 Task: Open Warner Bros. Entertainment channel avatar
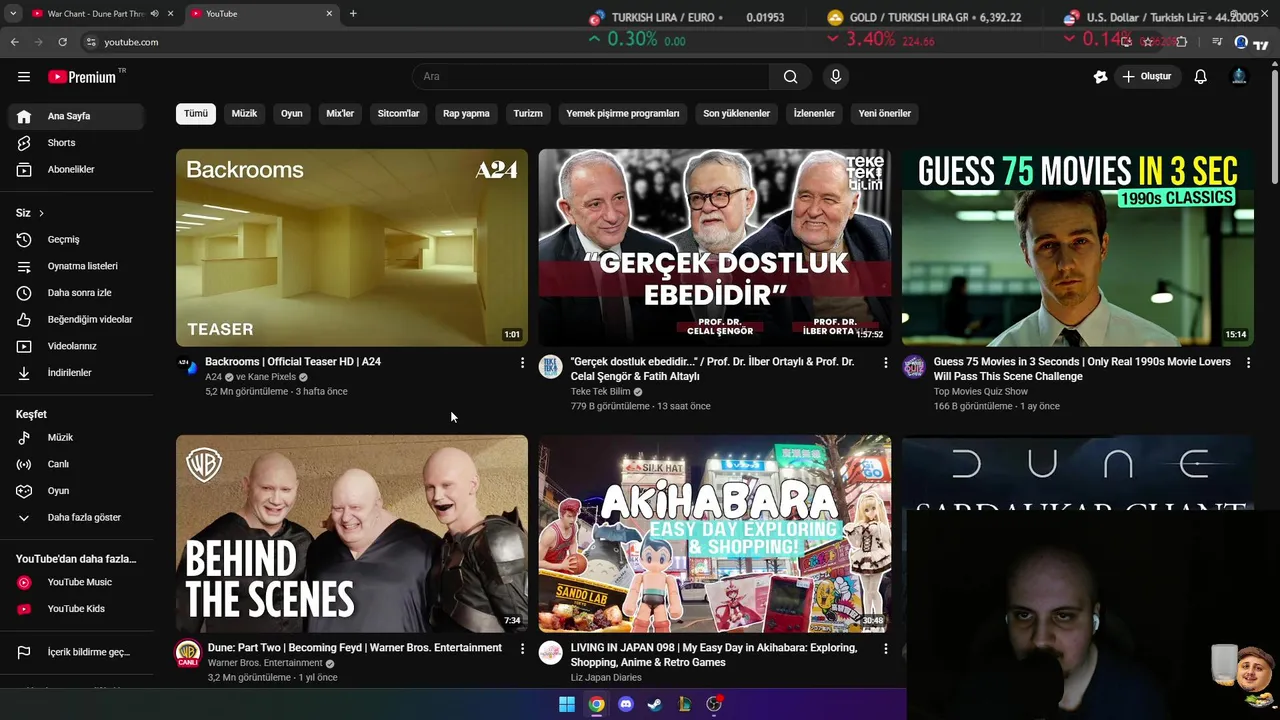click(187, 653)
